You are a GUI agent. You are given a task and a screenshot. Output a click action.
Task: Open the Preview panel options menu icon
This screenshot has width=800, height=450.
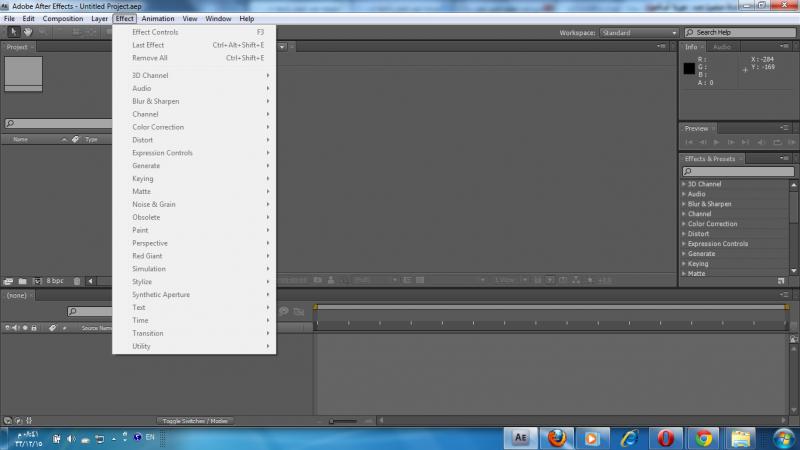click(784, 128)
